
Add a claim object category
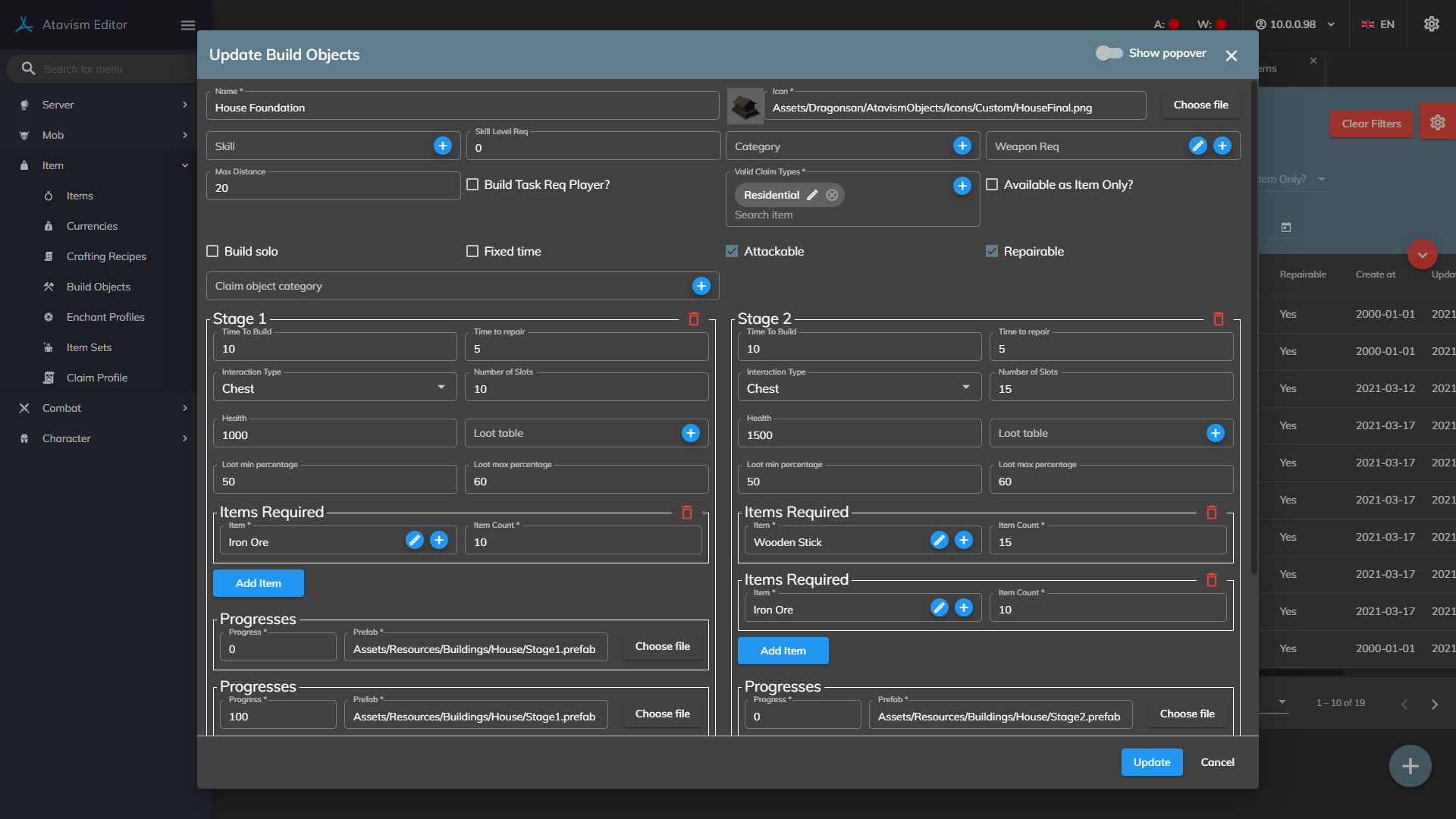click(x=701, y=286)
